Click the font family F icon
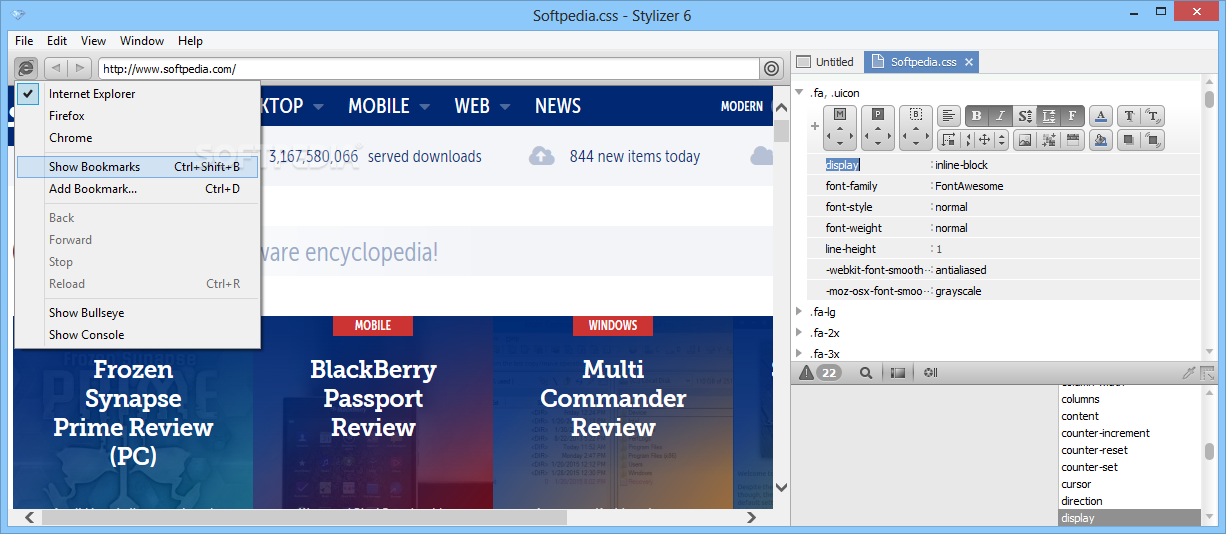Screen dimensions: 1226x534 point(1072,115)
